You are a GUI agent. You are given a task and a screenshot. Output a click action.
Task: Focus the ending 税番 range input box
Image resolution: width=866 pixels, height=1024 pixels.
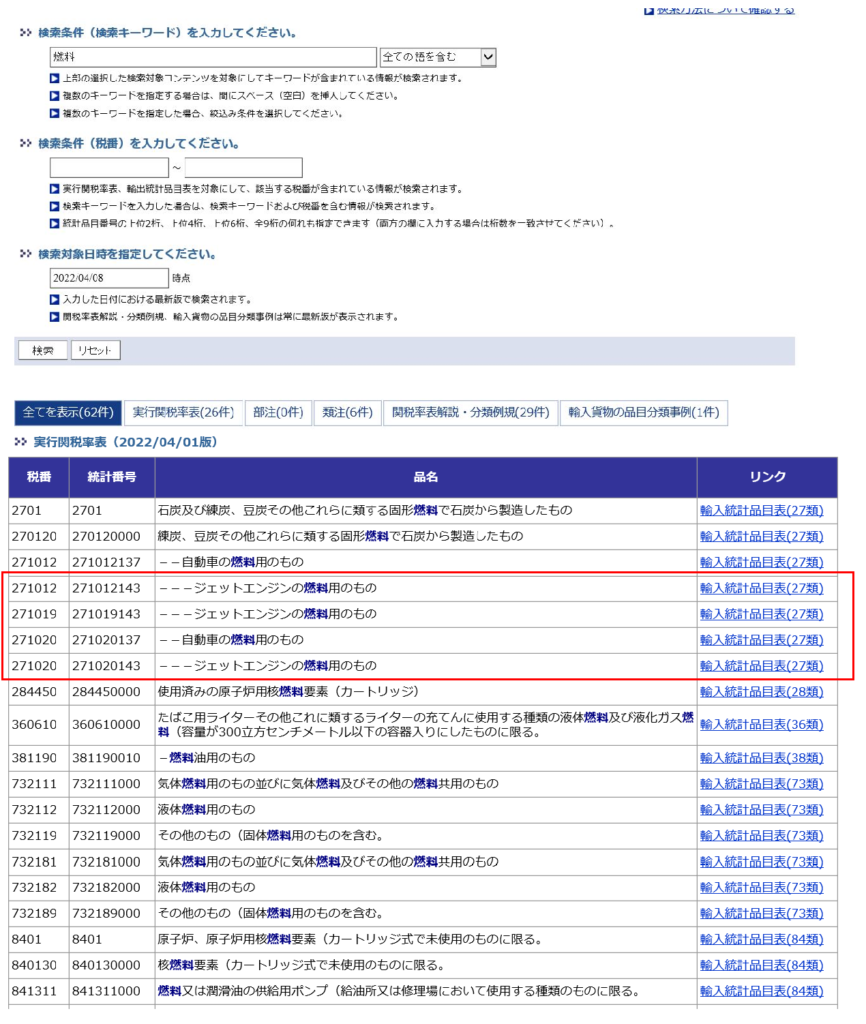click(243, 168)
